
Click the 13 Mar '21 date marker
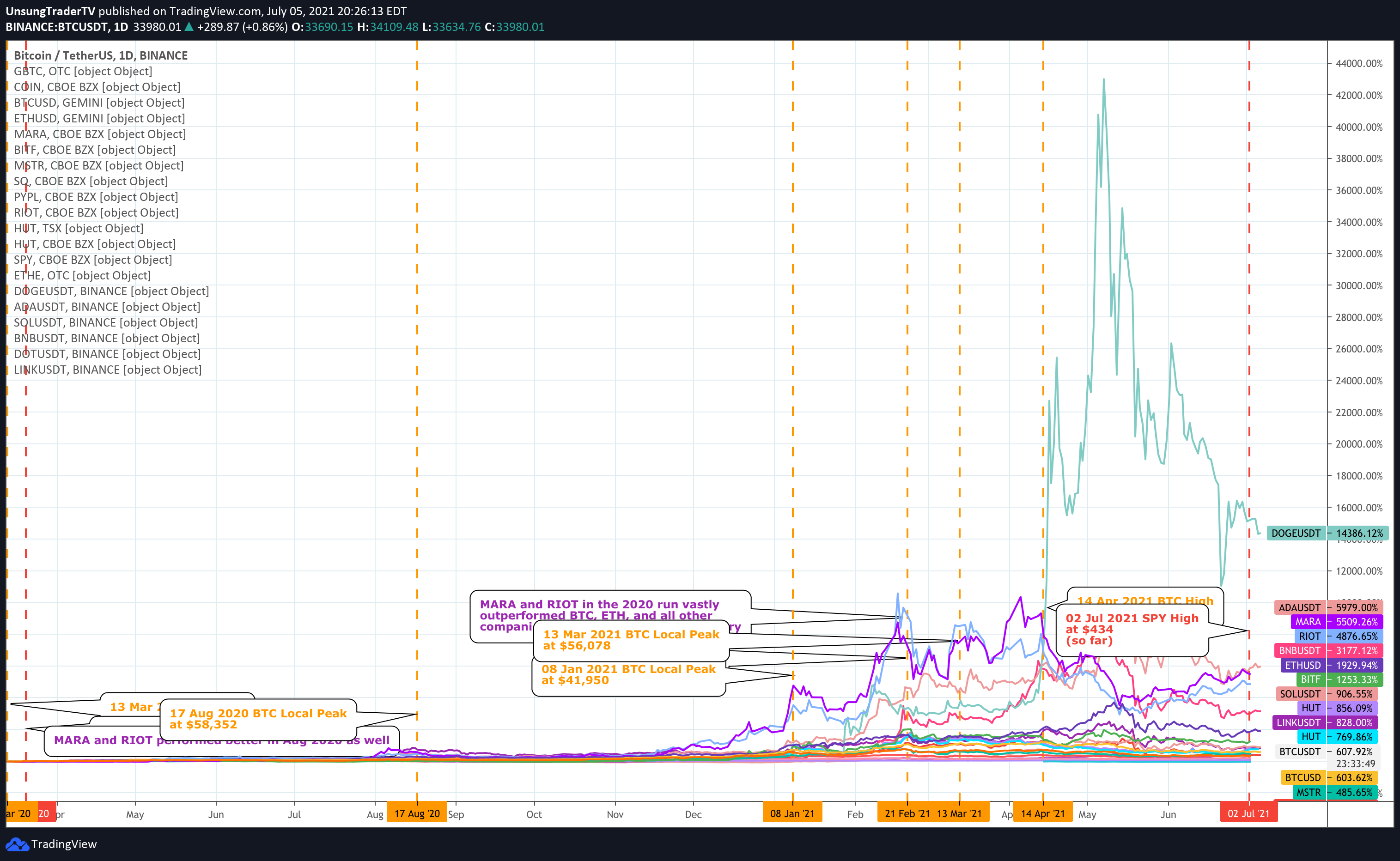960,813
